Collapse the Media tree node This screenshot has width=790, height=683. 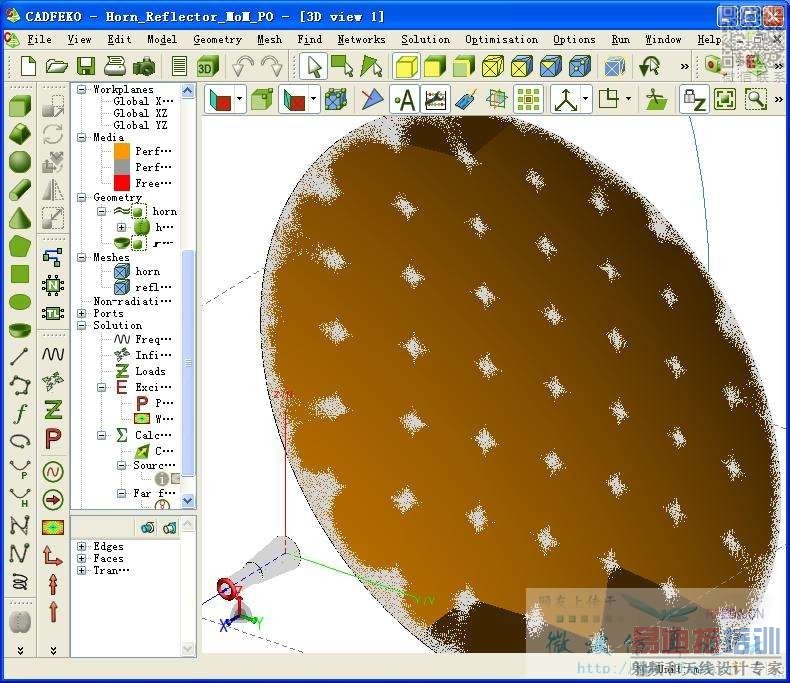[81, 138]
